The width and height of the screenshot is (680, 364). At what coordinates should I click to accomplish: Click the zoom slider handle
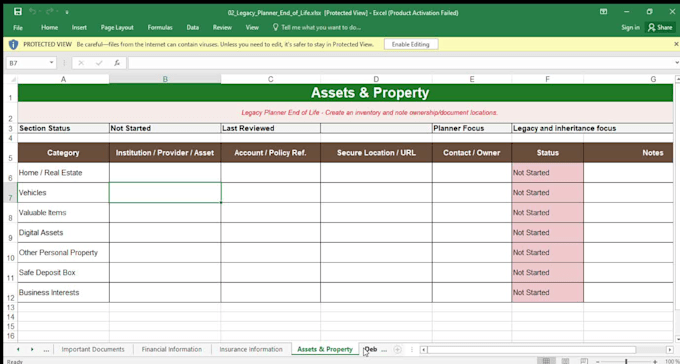pyautogui.click(x=626, y=361)
